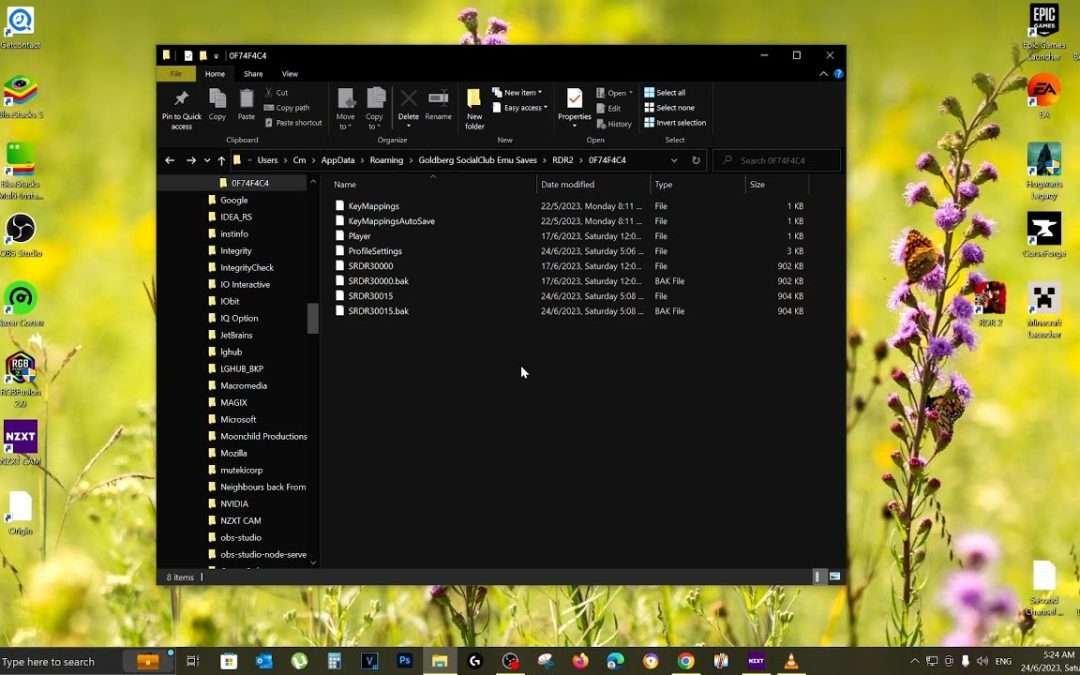
Task: Click Select all in the ribbon
Action: click(670, 93)
